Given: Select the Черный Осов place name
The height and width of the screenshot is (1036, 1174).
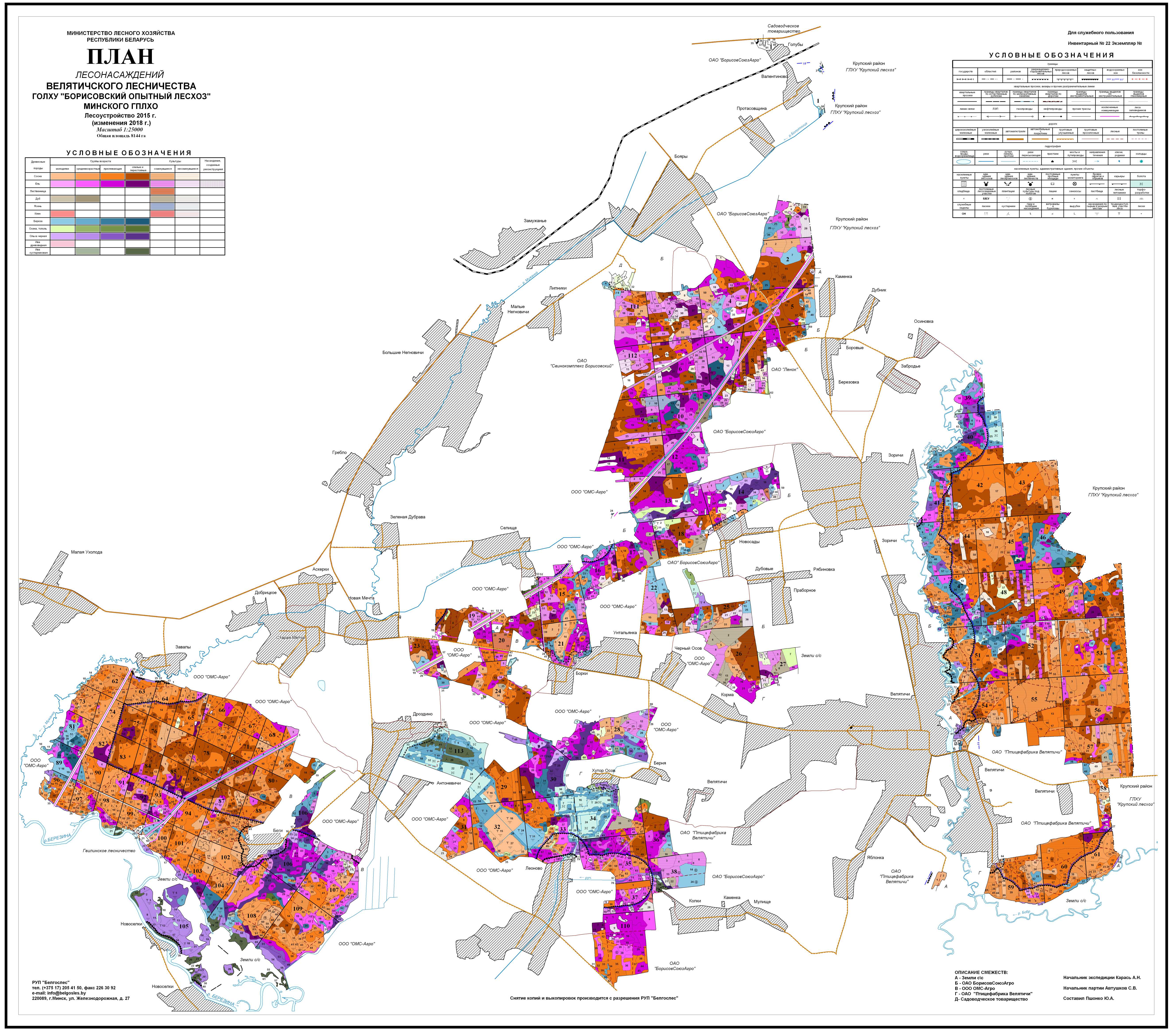Looking at the screenshot, I should pyautogui.click(x=688, y=648).
